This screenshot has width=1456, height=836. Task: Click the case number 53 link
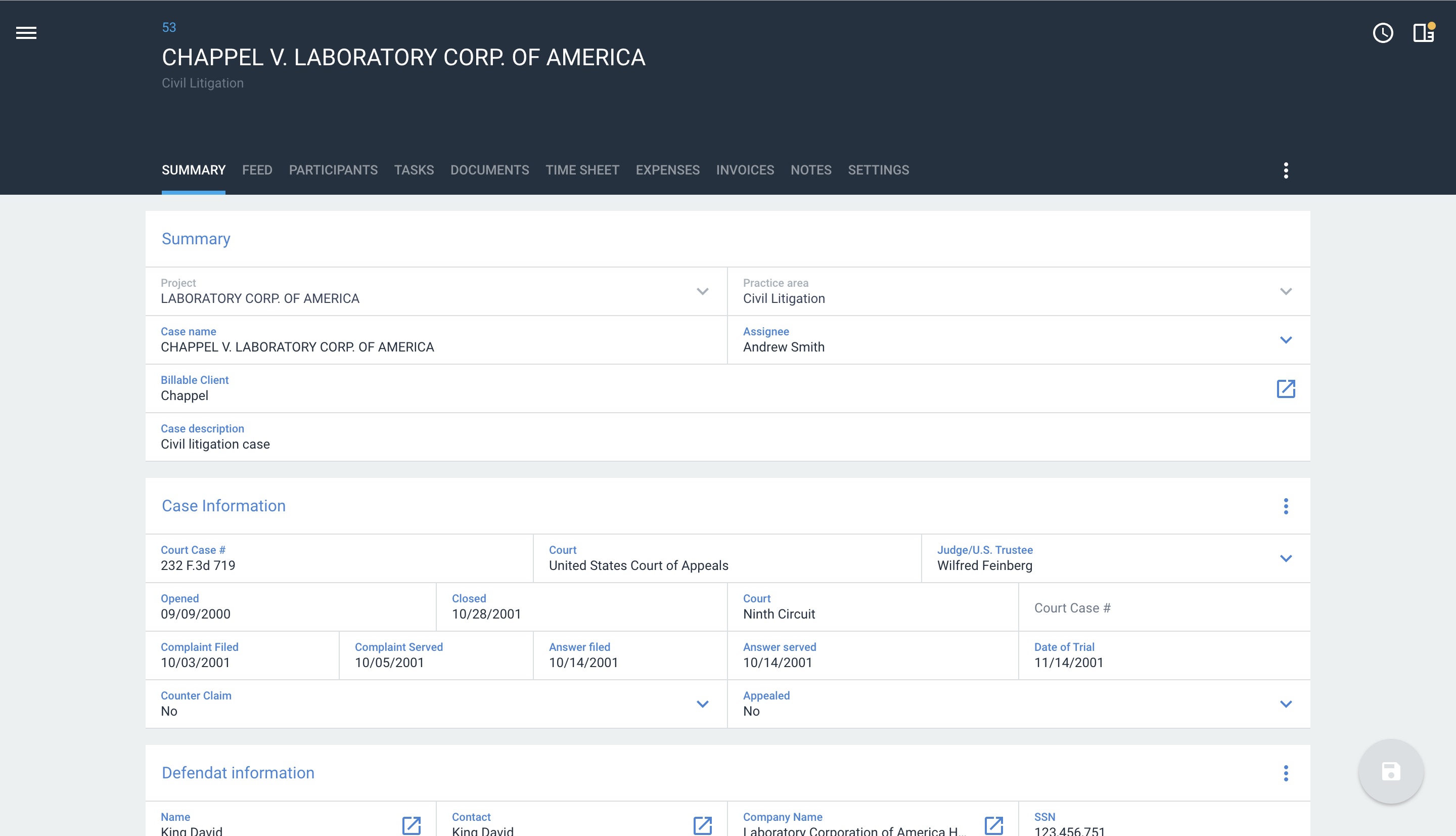coord(169,27)
